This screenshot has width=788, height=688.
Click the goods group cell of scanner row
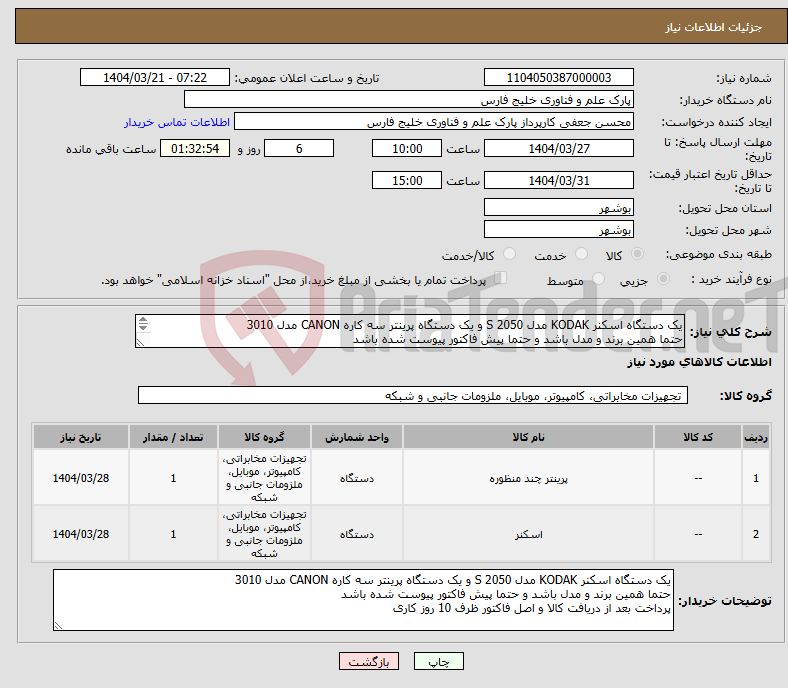pyautogui.click(x=264, y=534)
